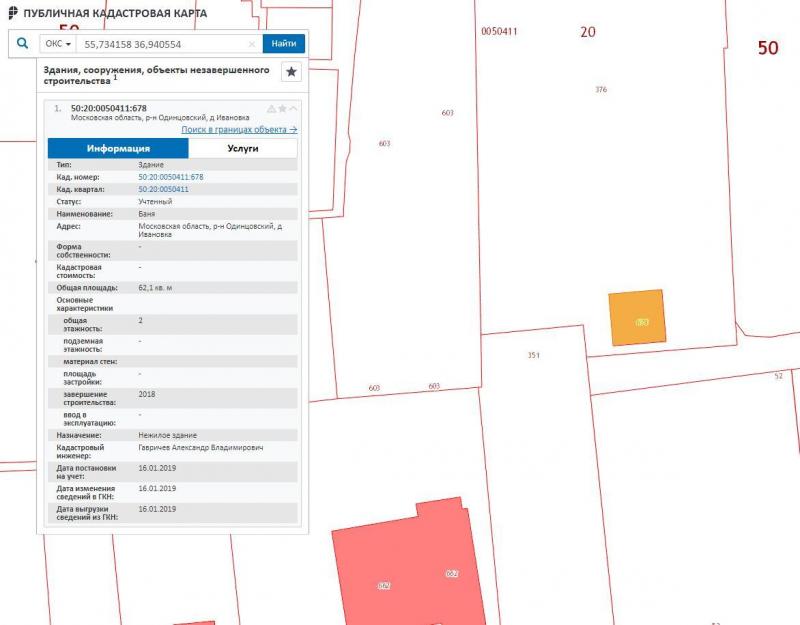Click engineer name Гавричев Александр Владимирович
This screenshot has width=800, height=625.
click(x=201, y=447)
